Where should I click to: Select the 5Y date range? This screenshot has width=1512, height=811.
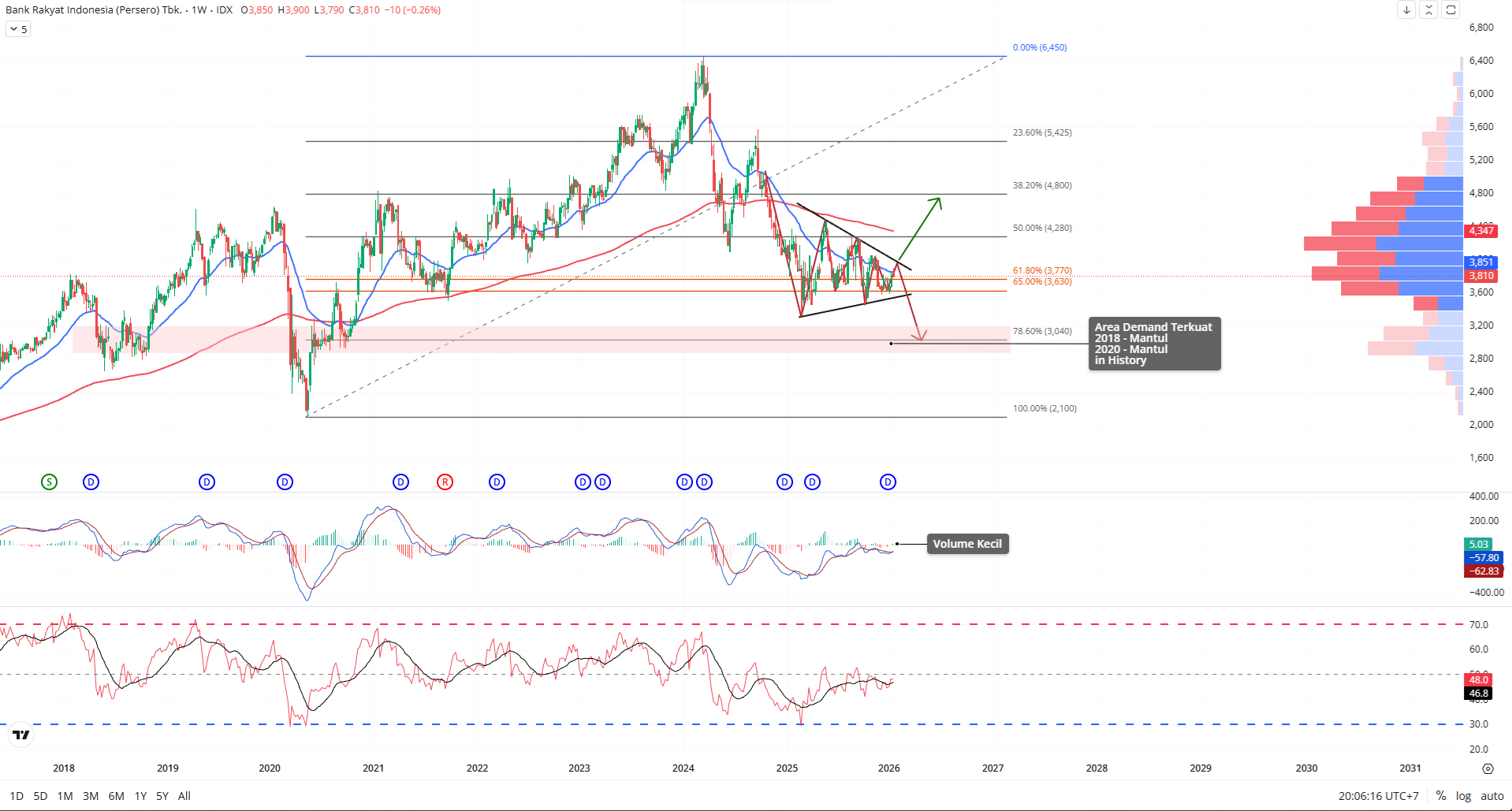pos(162,796)
